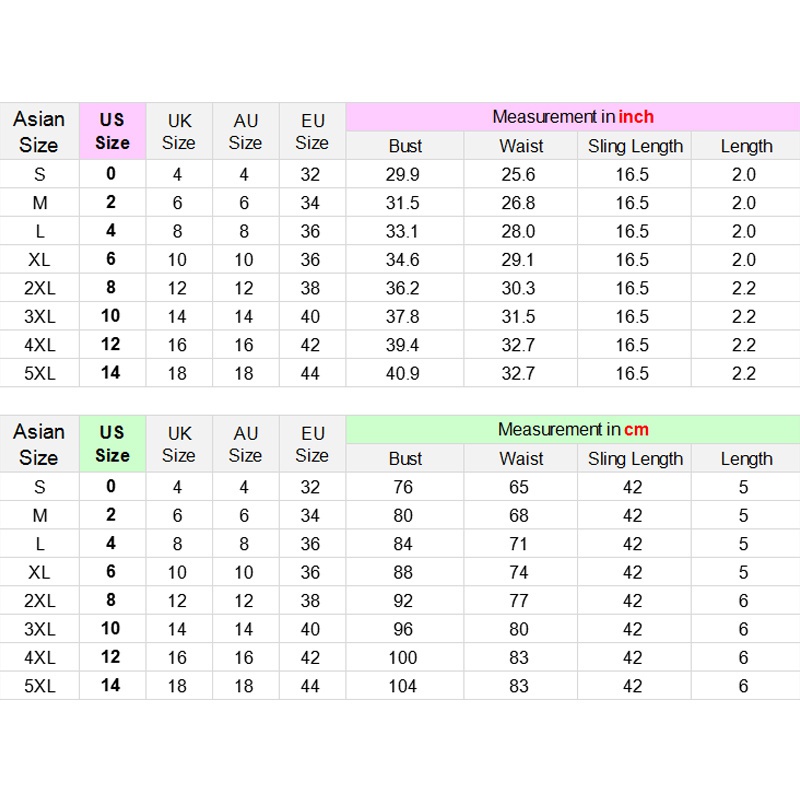Image resolution: width=800 pixels, height=800 pixels.
Task: Select the Sling Length header in cm table
Action: (x=635, y=459)
